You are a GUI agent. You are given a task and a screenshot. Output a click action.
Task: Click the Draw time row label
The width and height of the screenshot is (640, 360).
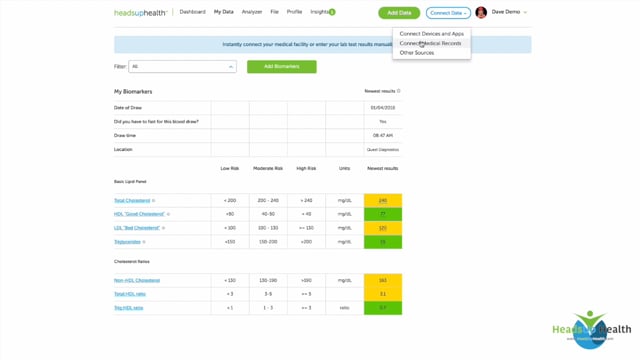click(125, 135)
